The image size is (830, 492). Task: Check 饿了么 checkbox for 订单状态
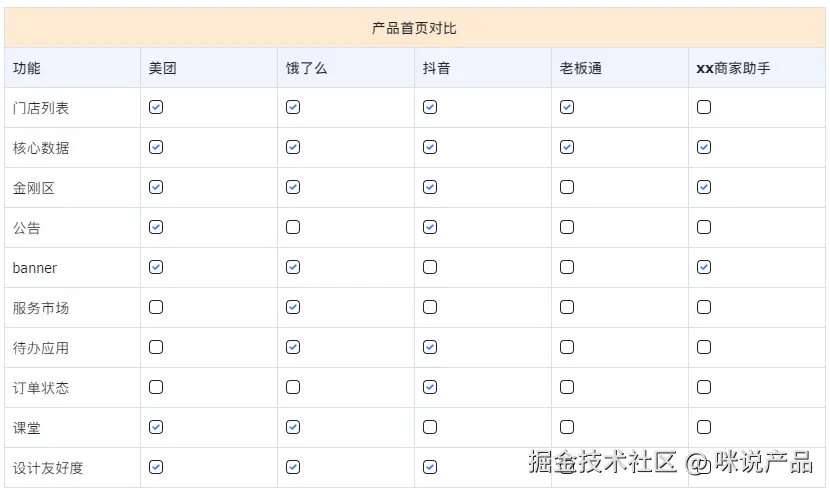coord(293,387)
